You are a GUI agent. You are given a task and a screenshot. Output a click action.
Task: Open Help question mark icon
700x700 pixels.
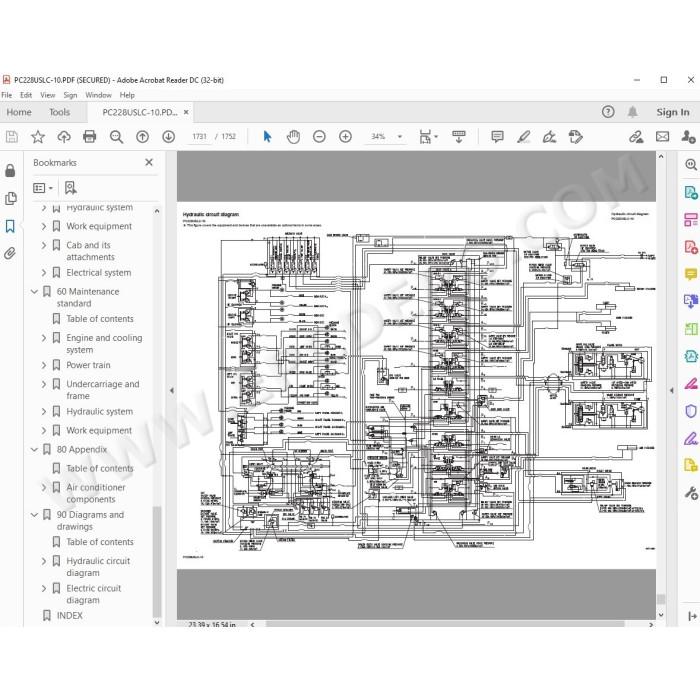[608, 112]
